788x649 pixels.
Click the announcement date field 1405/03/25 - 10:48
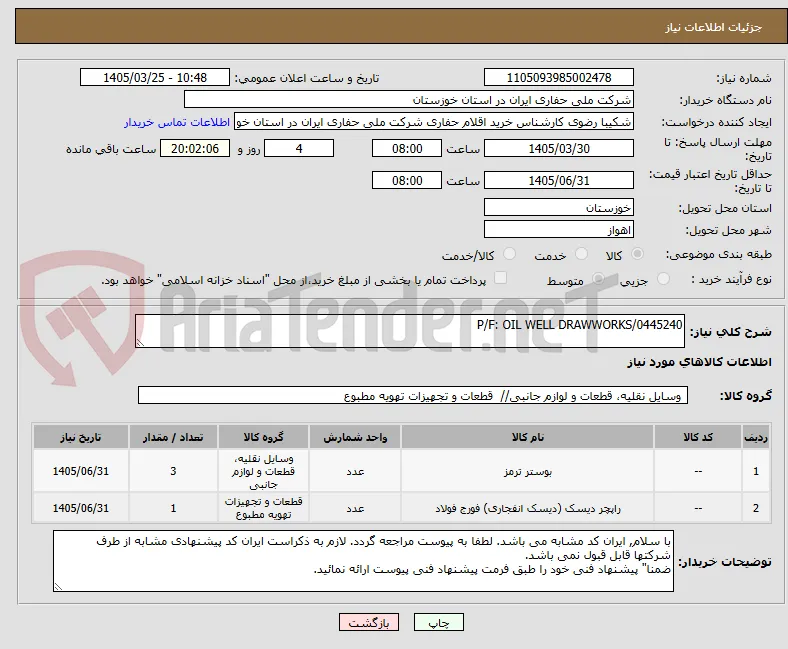pos(155,77)
